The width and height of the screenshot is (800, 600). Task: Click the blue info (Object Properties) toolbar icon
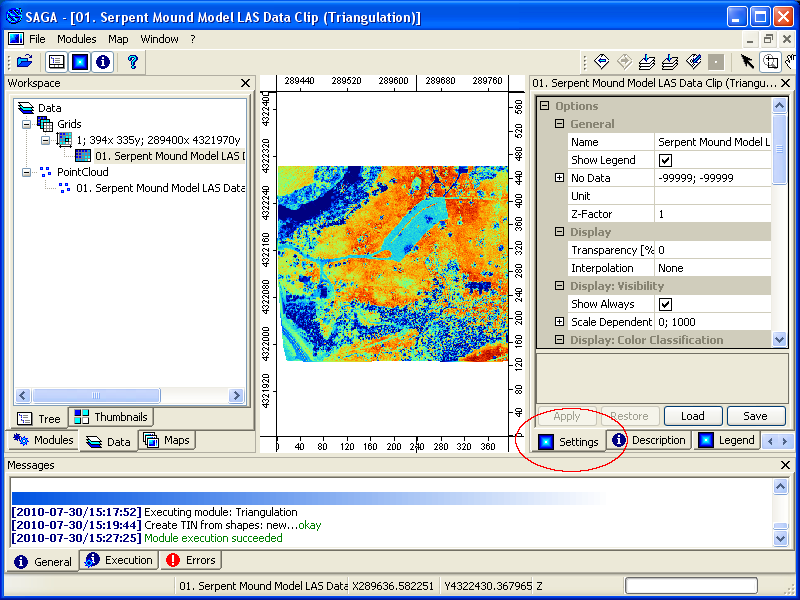(x=103, y=61)
